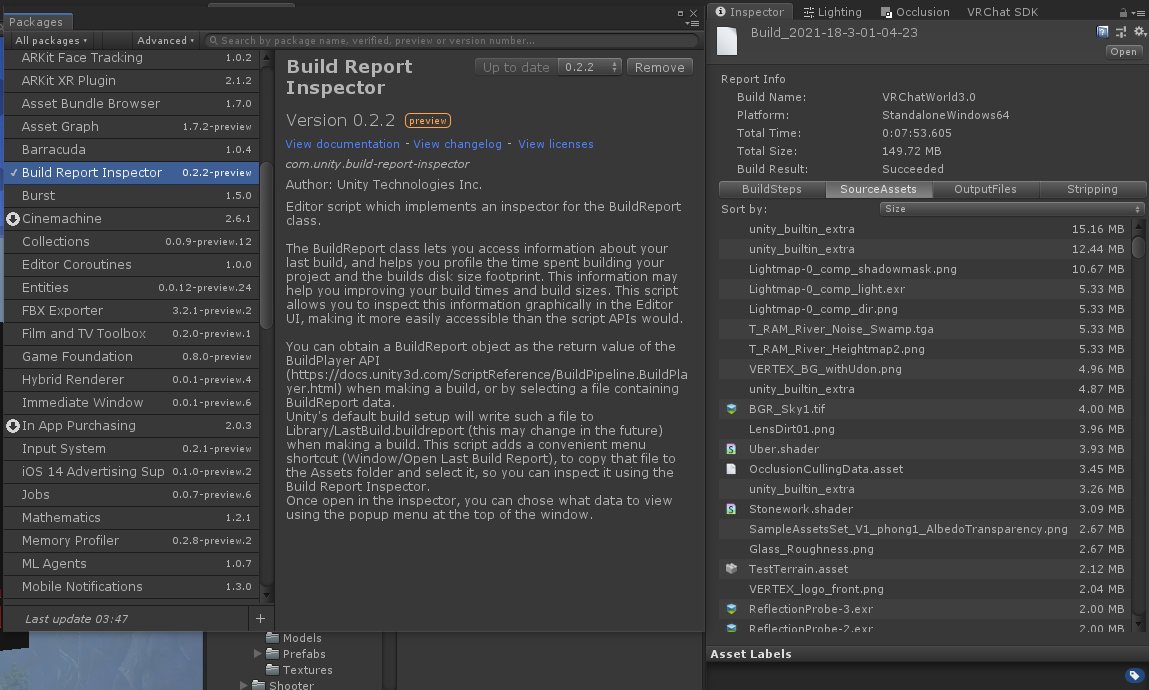This screenshot has width=1149, height=690.
Task: Click the Uber.shader icon
Action: coord(731,449)
